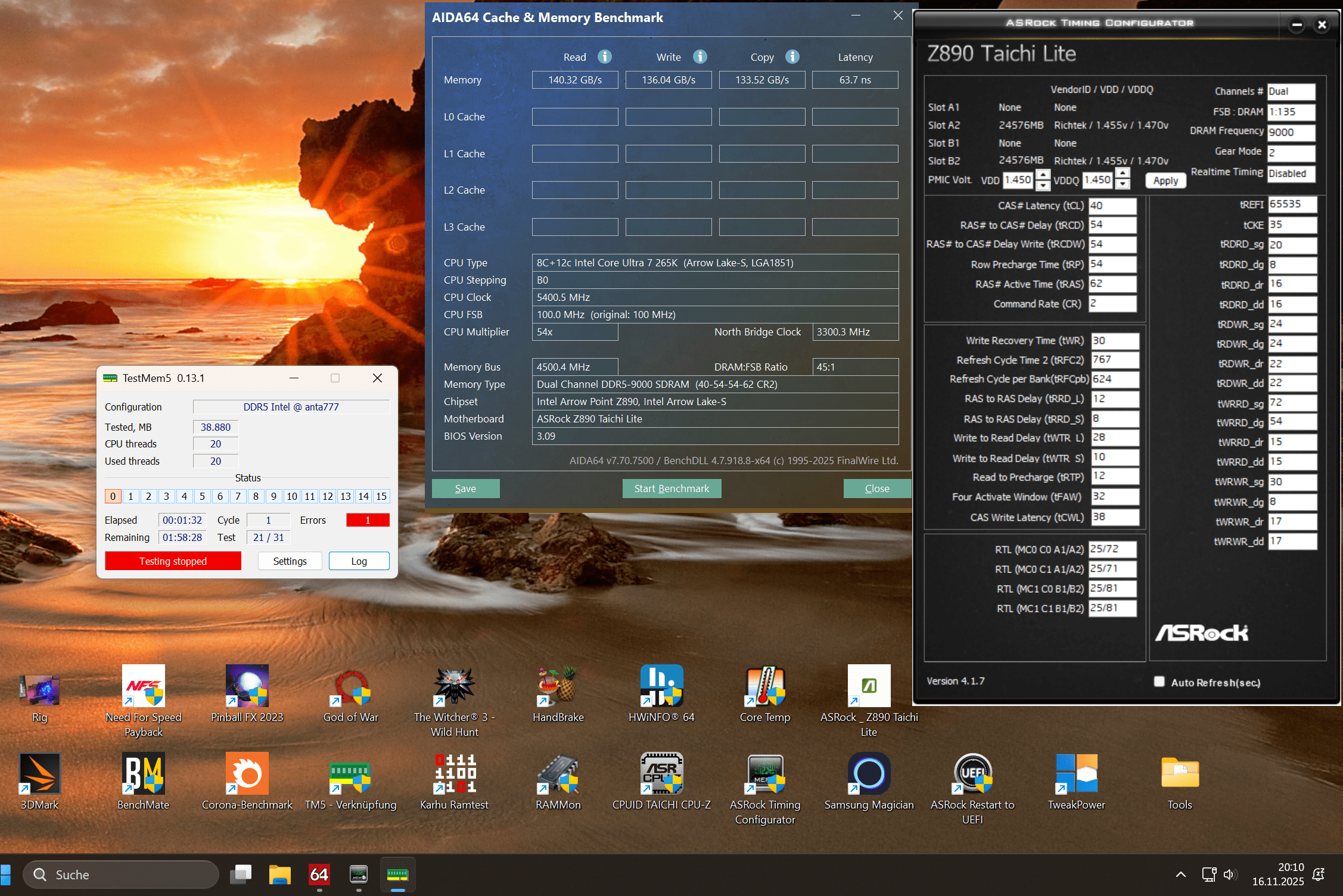
Task: Select thread 0 status box in TestMem5
Action: click(113, 496)
